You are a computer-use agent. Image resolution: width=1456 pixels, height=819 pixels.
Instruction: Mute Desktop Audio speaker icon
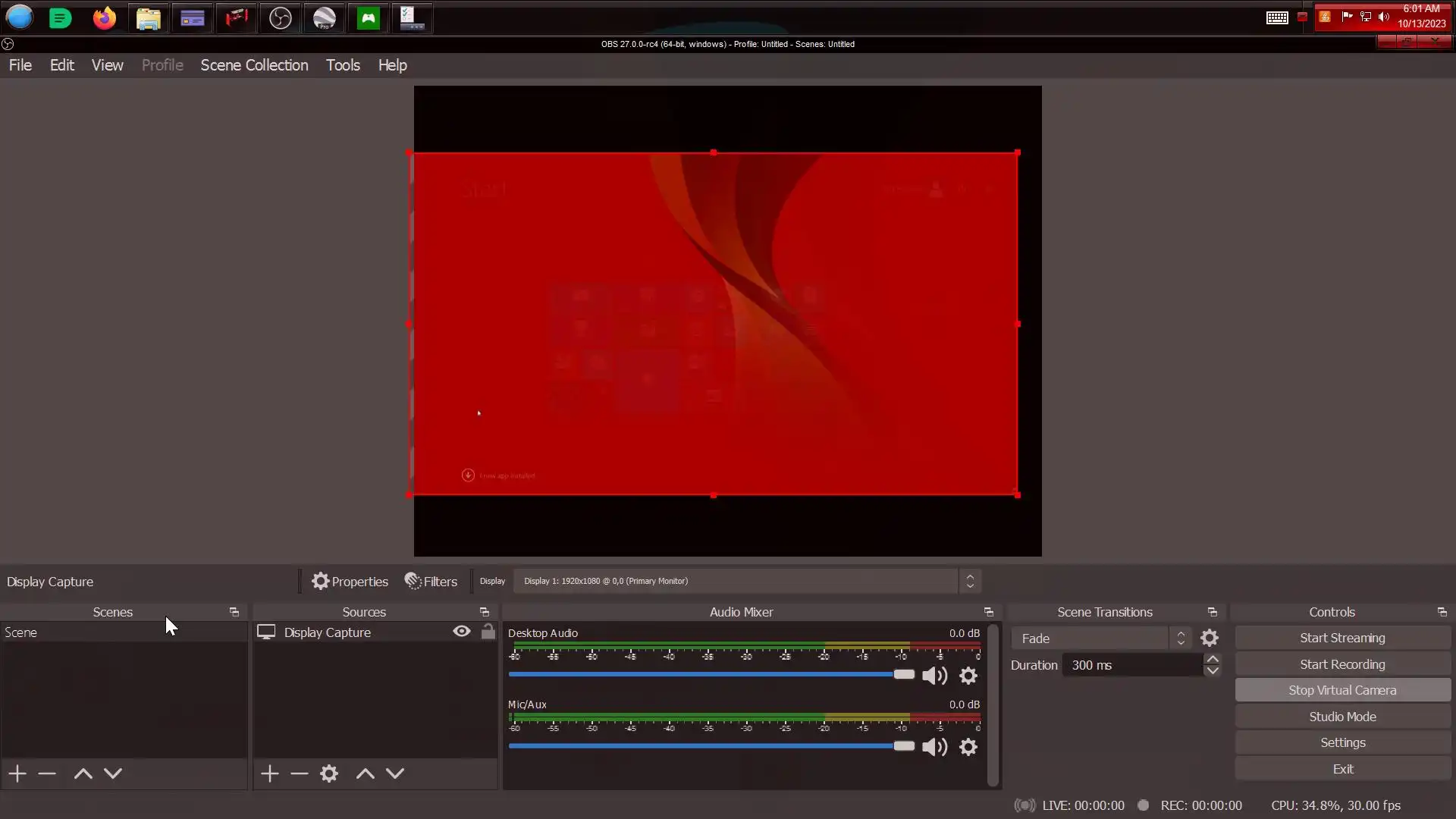pyautogui.click(x=934, y=676)
